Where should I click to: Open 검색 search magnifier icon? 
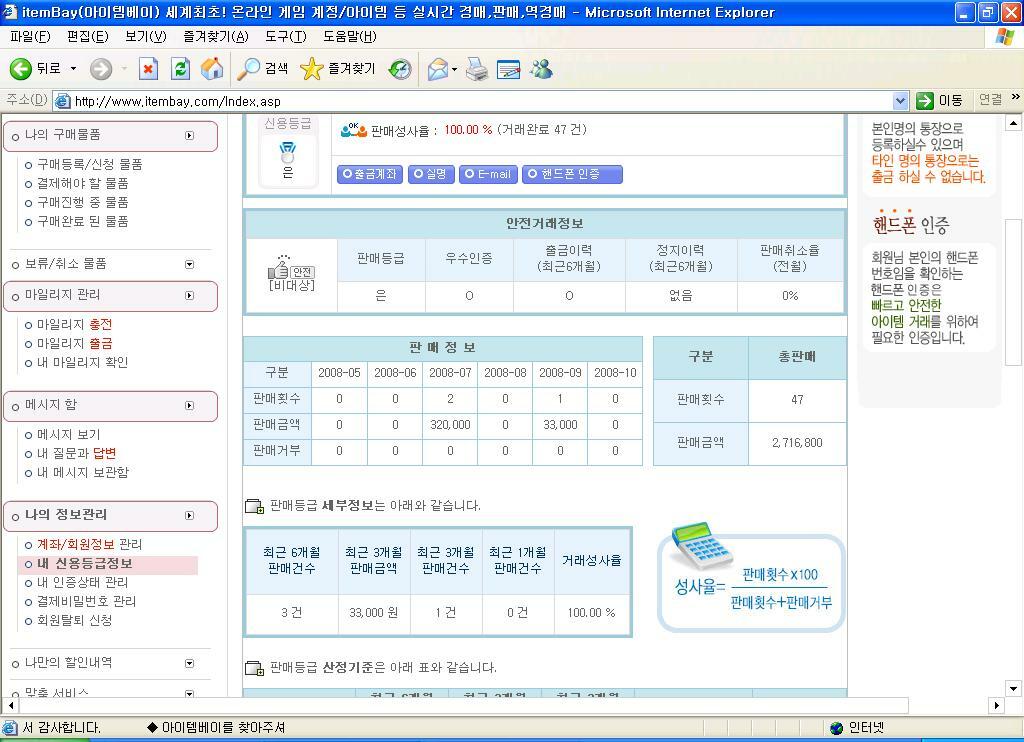(248, 69)
